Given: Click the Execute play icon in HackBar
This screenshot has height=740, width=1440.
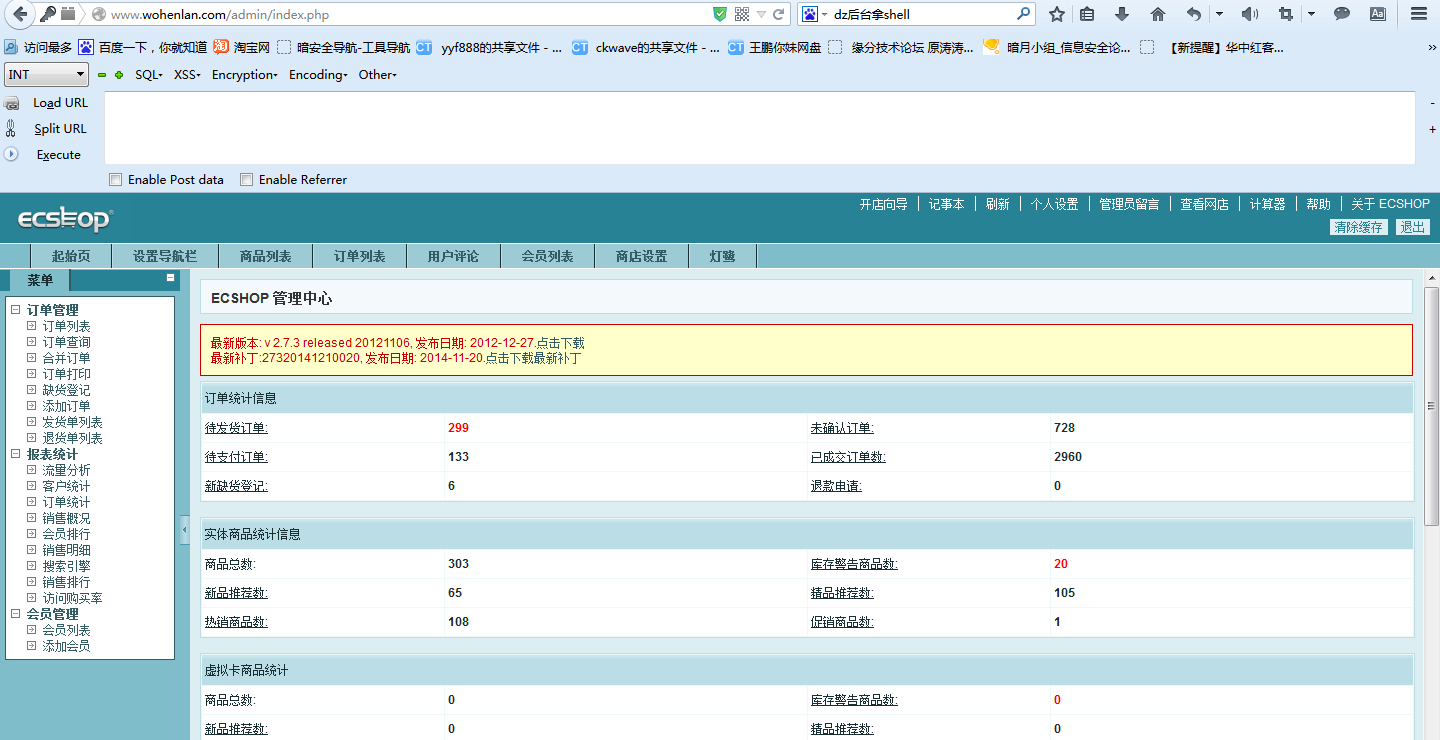Looking at the screenshot, I should tap(12, 154).
